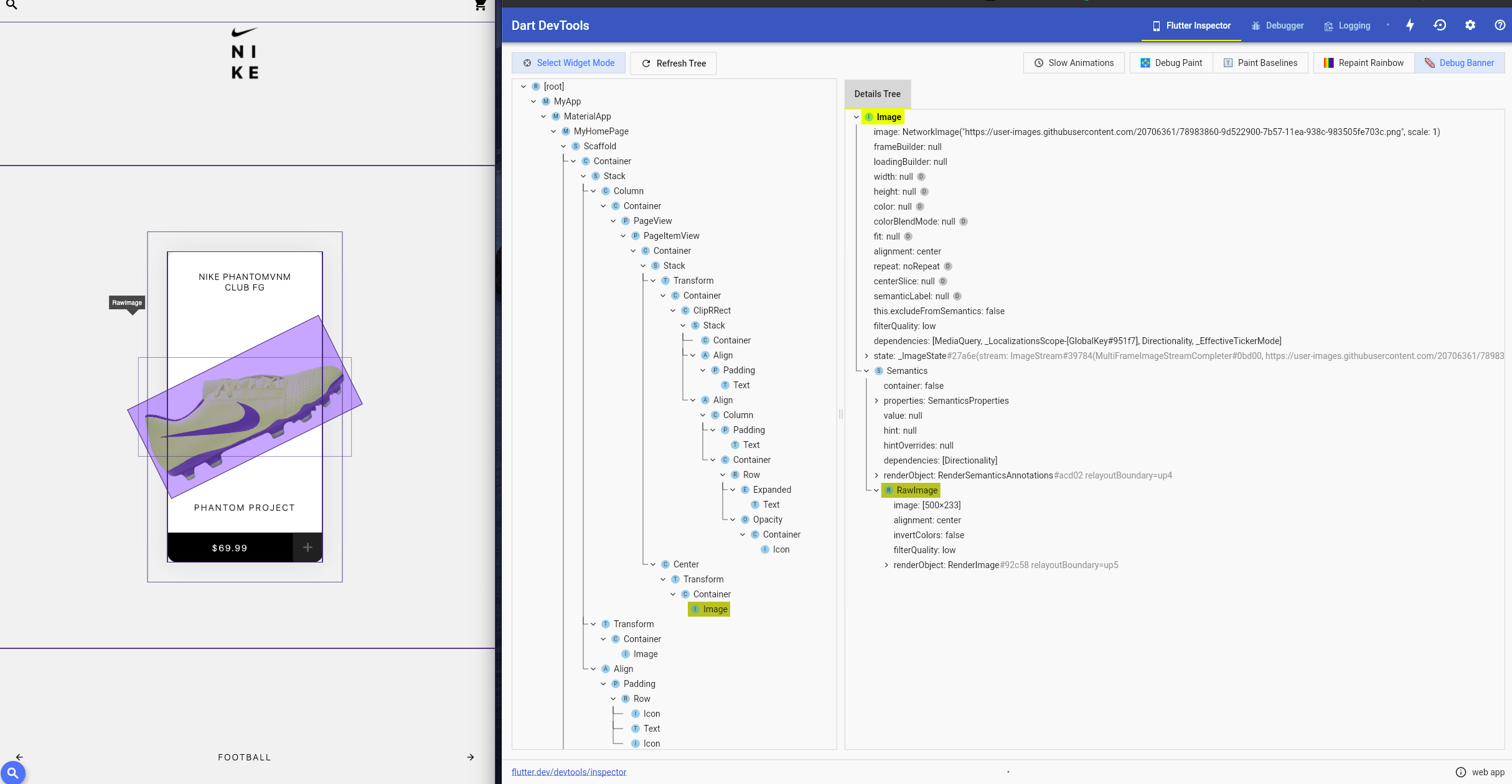The width and height of the screenshot is (1512, 784).
Task: Expand the state _ImageState row
Action: pyautogui.click(x=866, y=356)
